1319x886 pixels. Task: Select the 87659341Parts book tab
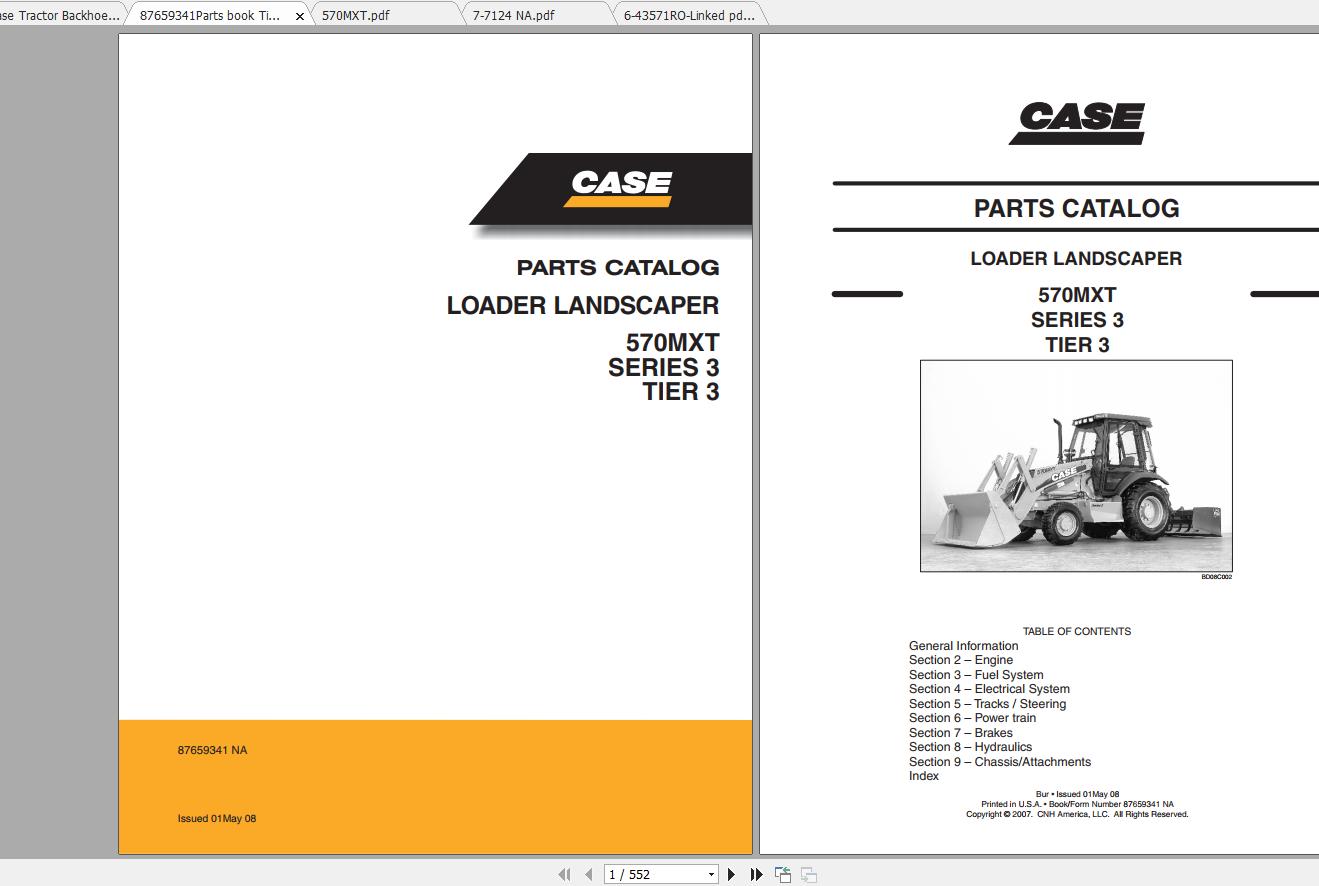[210, 15]
